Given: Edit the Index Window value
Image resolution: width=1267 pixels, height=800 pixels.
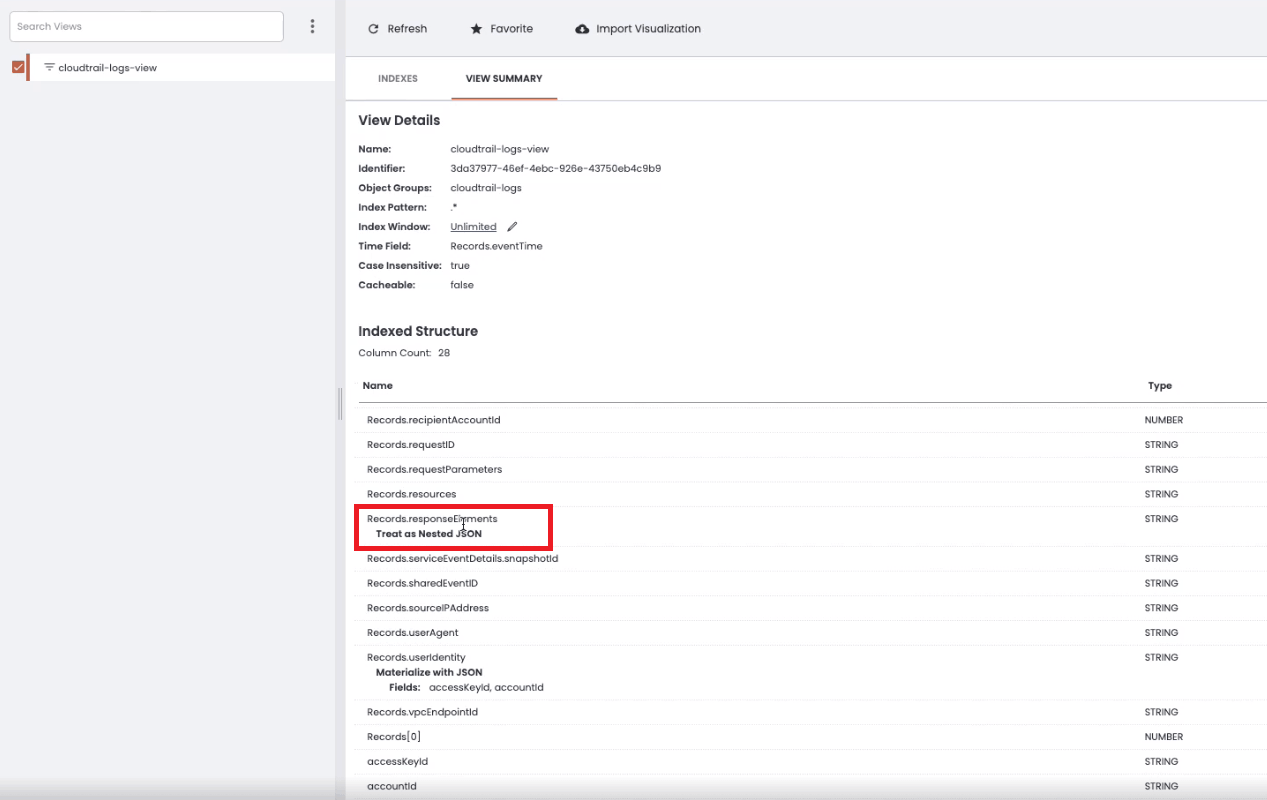Looking at the screenshot, I should pyautogui.click(x=511, y=226).
